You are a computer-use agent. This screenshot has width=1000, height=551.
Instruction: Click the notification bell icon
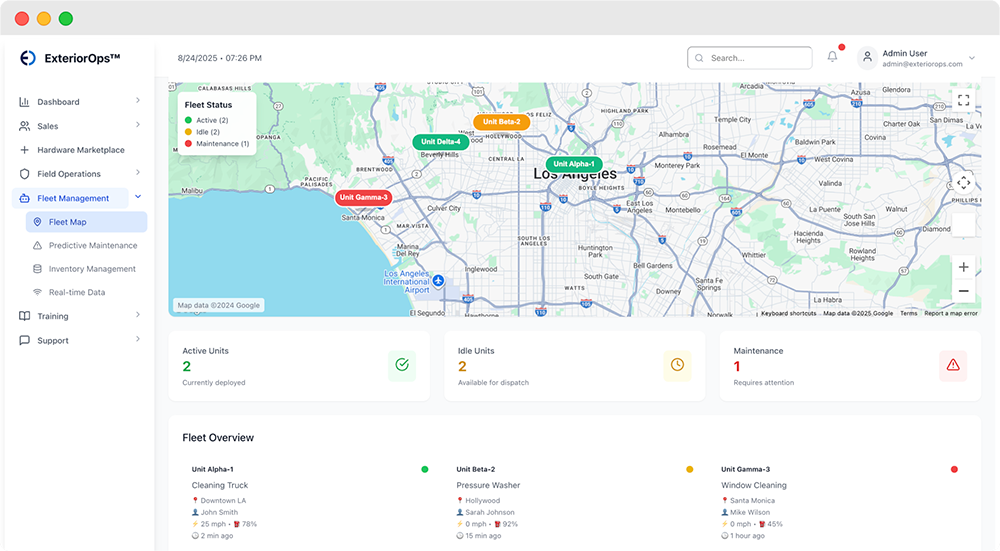click(832, 57)
